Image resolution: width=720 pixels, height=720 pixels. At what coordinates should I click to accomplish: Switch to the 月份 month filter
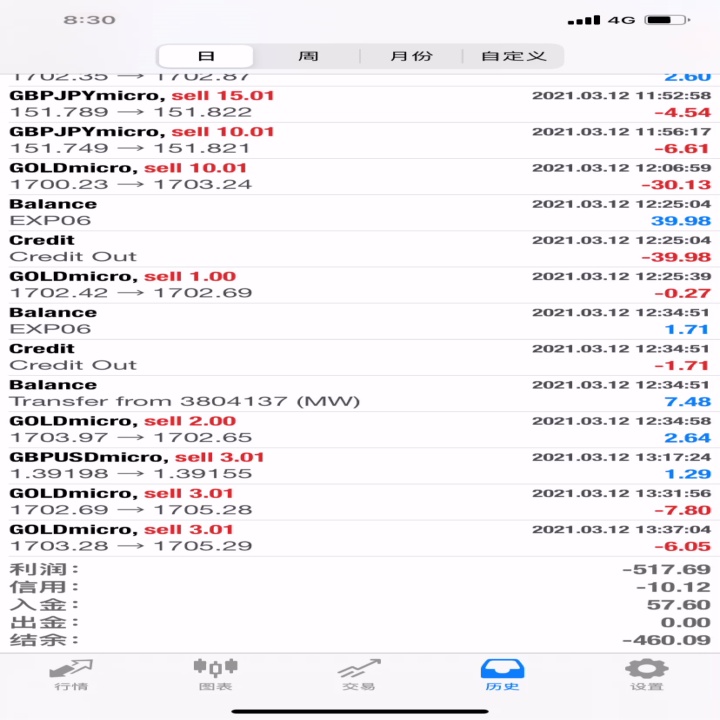[411, 56]
